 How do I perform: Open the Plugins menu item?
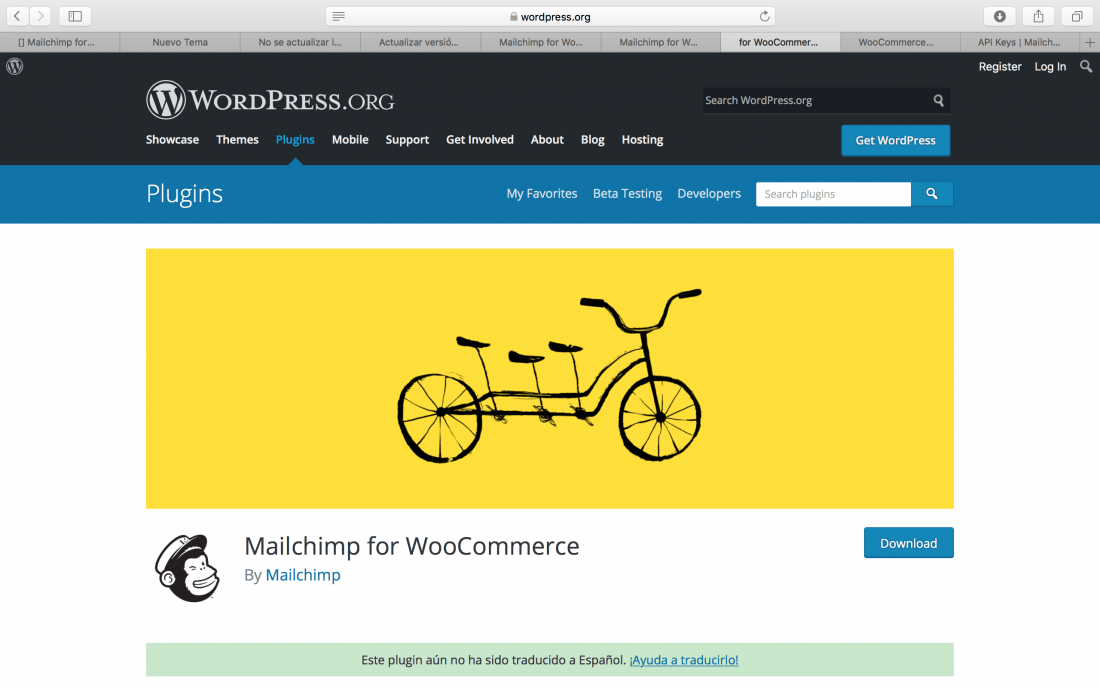click(x=295, y=140)
